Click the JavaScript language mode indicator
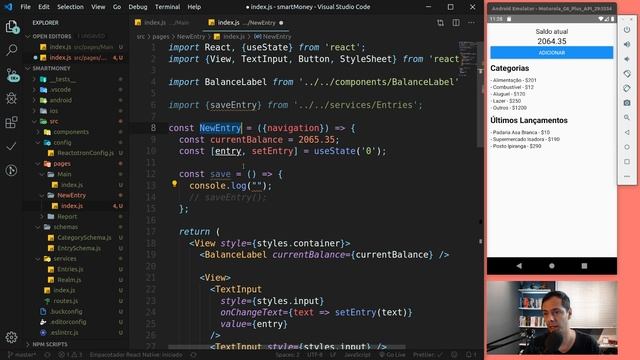640x360 pixels. click(x=357, y=355)
